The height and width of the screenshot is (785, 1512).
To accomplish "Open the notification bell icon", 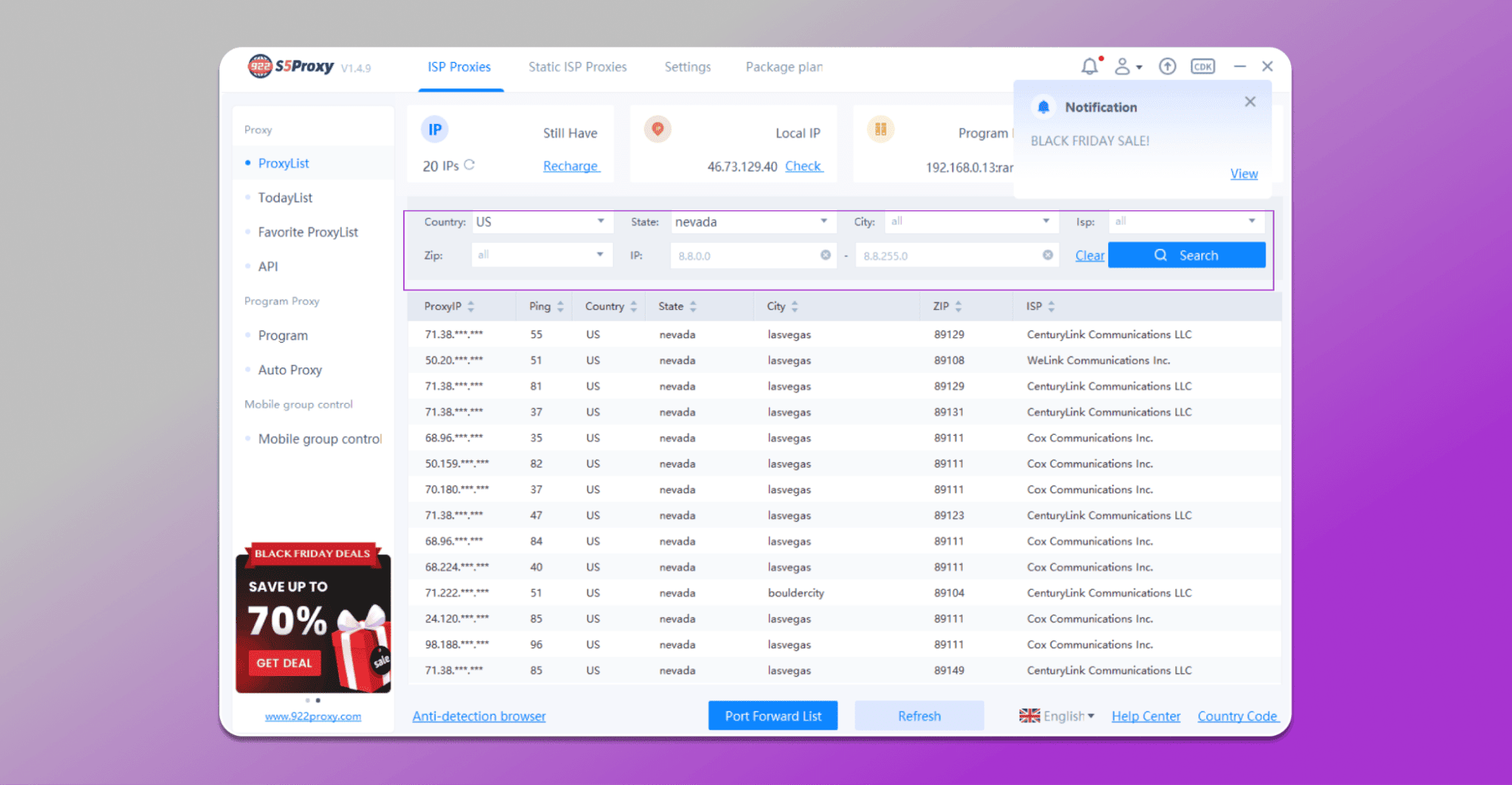I will pos(1090,67).
